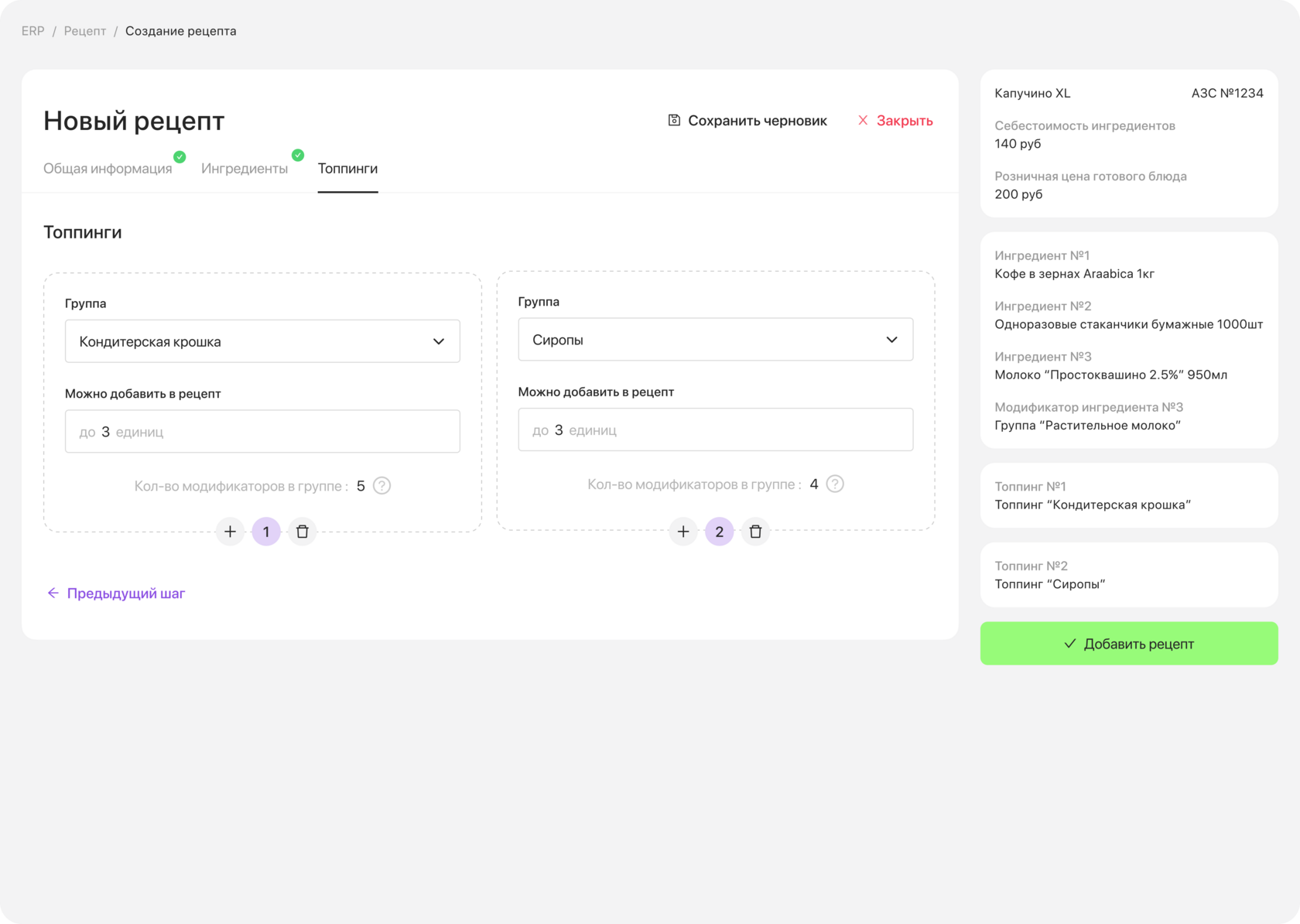The width and height of the screenshot is (1300, 924).
Task: Click the help icon beside modifier count 5
Action: tap(382, 486)
